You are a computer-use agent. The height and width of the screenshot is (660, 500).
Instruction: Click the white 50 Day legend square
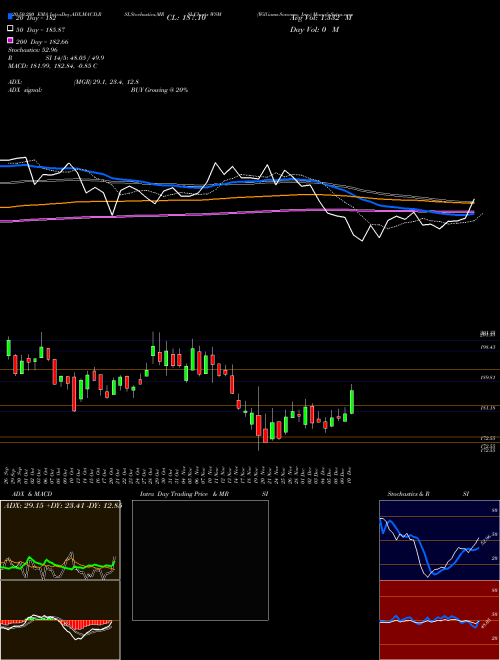[x=10, y=29]
